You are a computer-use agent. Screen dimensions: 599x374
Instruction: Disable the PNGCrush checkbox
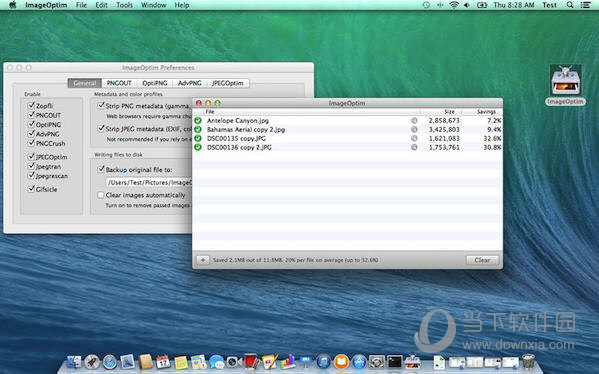(31, 143)
